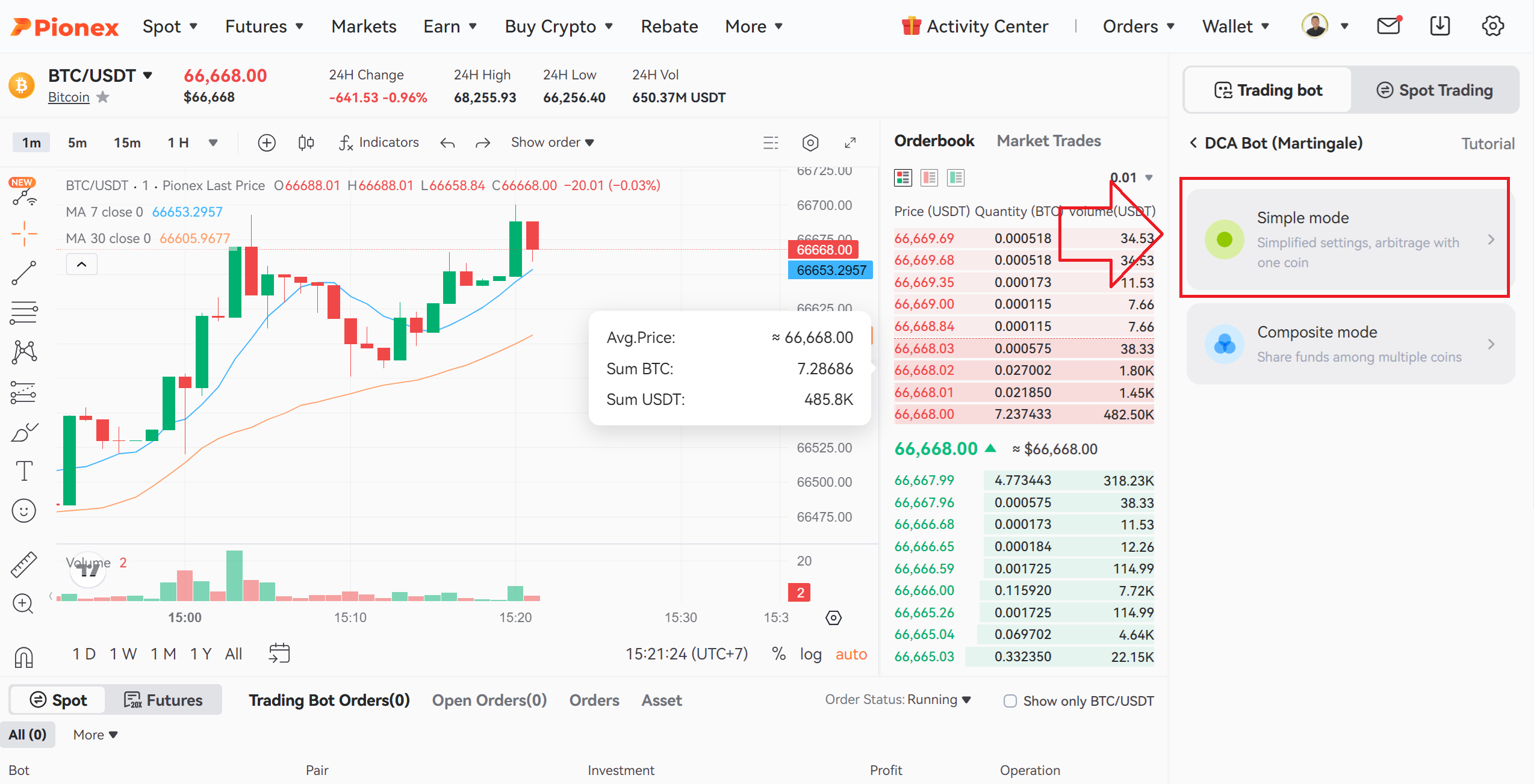
Task: Select the horizontal lines Fib tool
Action: pos(24,312)
